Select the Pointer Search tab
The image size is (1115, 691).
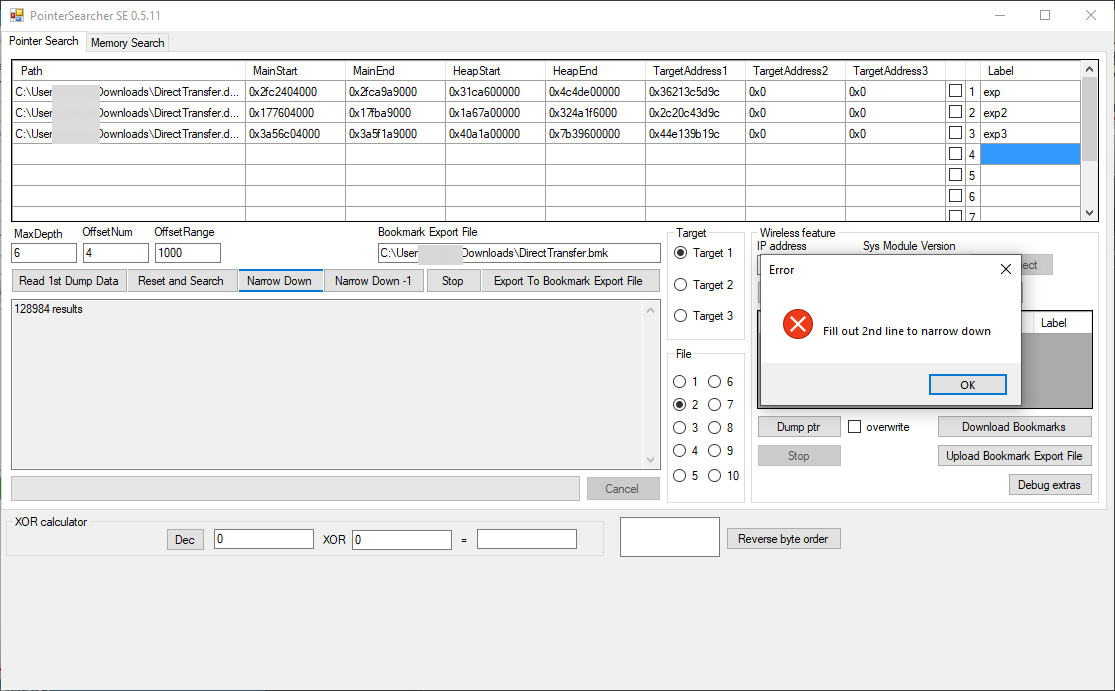tap(43, 41)
